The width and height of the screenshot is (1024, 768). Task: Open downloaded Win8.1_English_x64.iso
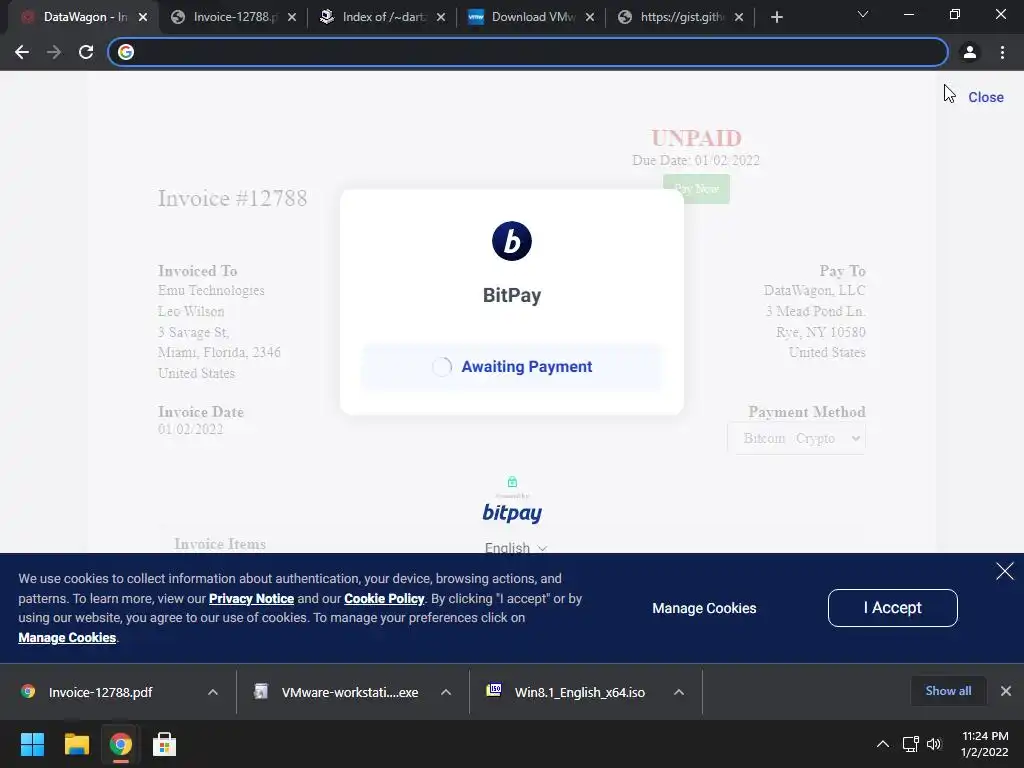pos(580,692)
